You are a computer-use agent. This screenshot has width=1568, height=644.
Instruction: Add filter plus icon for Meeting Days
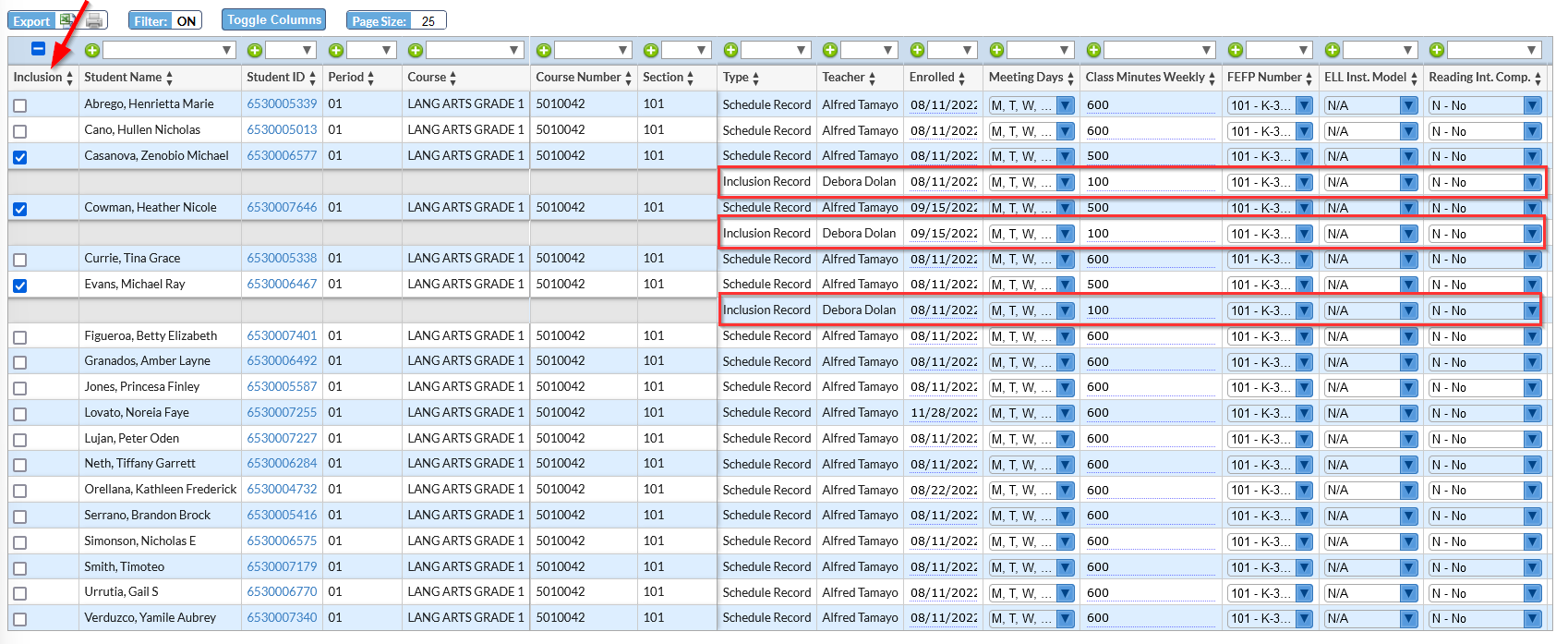[x=996, y=50]
